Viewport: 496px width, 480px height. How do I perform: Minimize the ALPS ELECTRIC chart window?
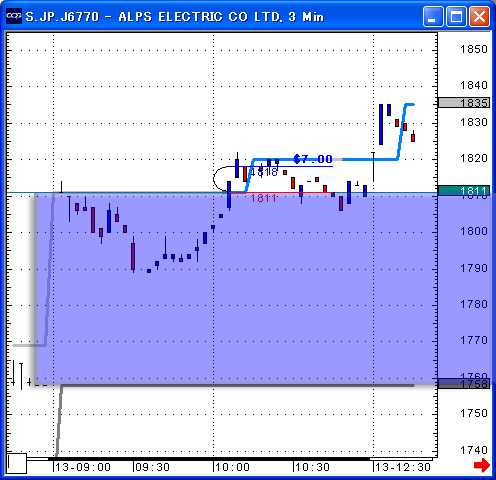click(x=433, y=16)
